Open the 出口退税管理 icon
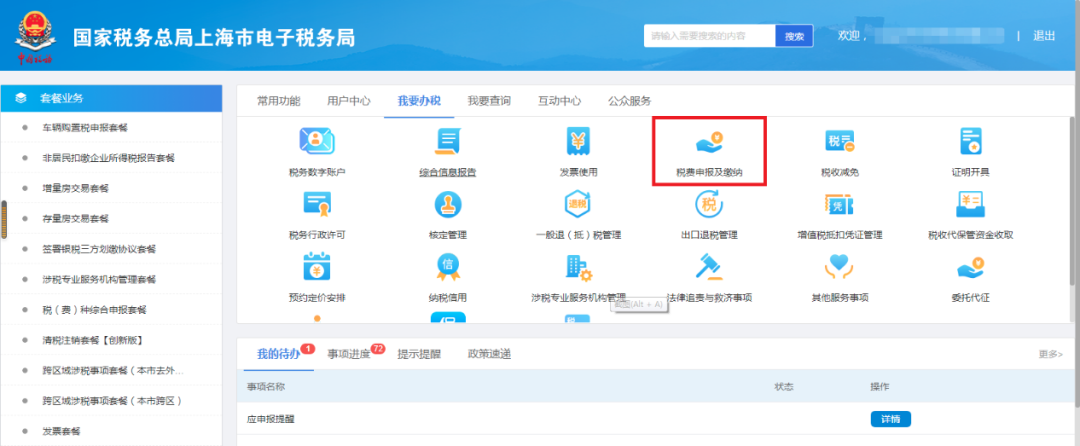The width and height of the screenshot is (1080, 446). (x=709, y=204)
